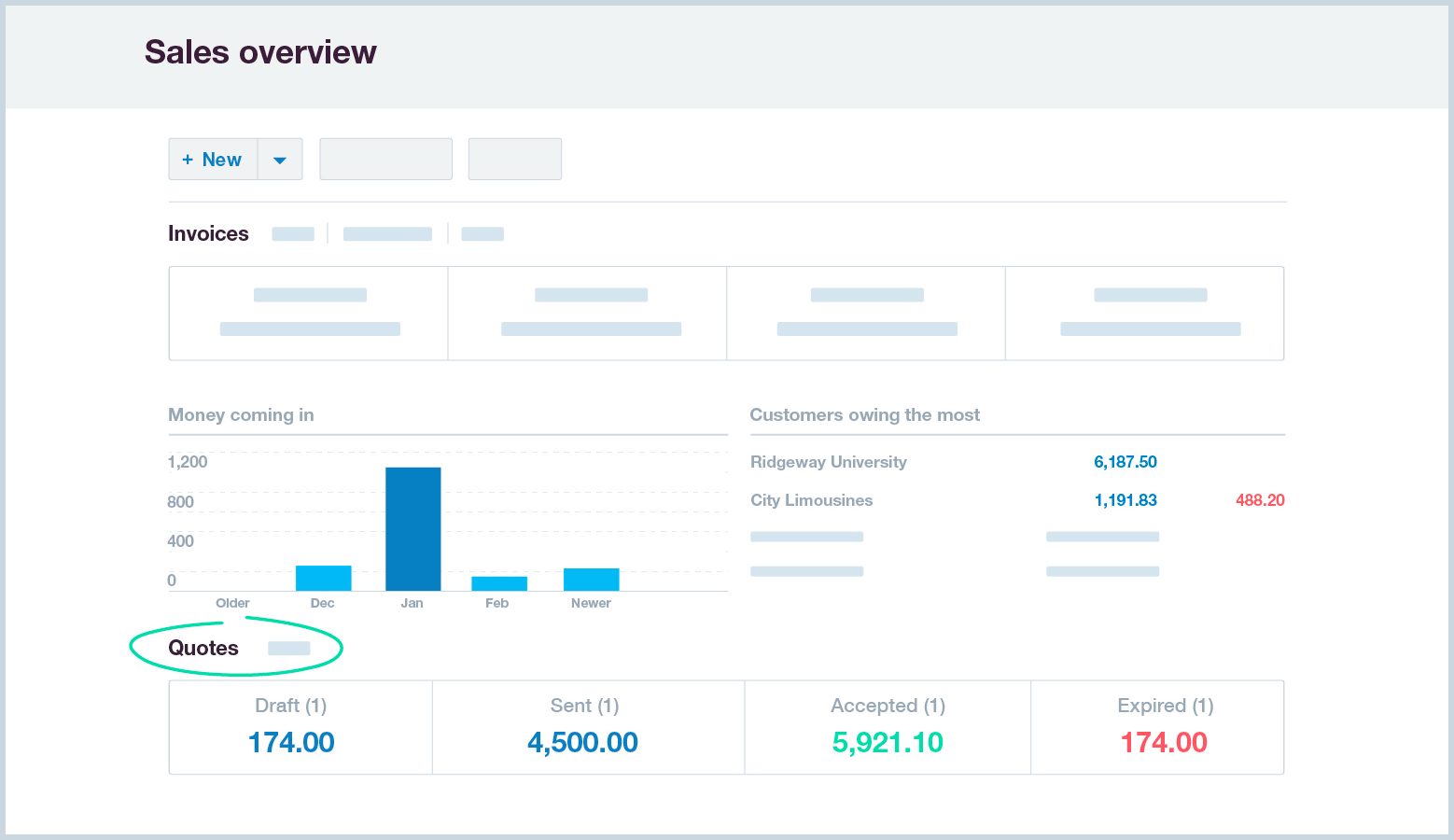Expand the dropdown arrow beside + New
The width and height of the screenshot is (1454, 840).
click(280, 159)
